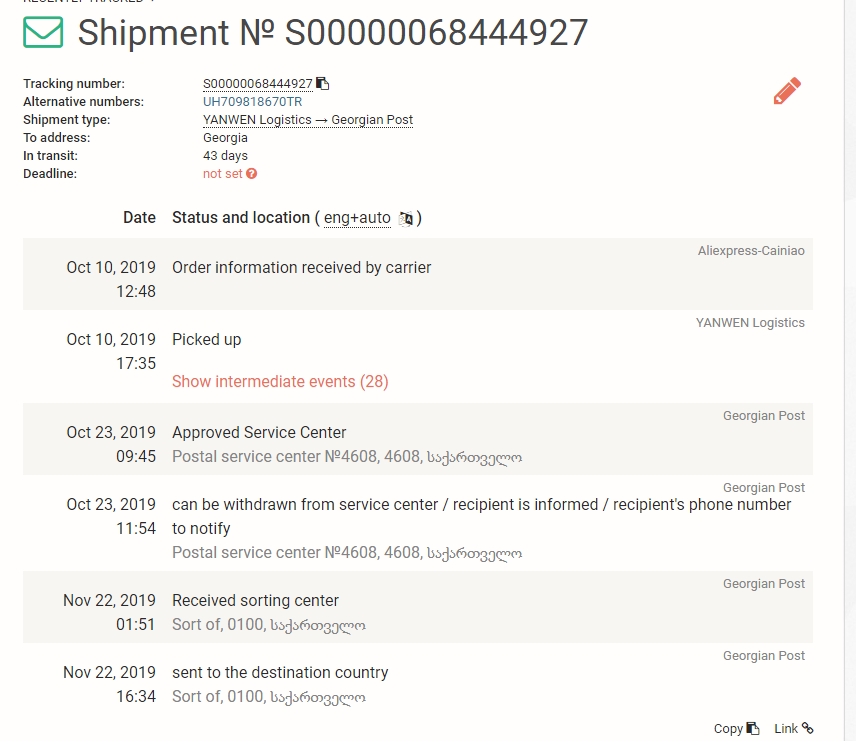Click the YANWEN Logistics carrier label on the Picked up event
Image resolution: width=856 pixels, height=741 pixels.
(x=750, y=323)
